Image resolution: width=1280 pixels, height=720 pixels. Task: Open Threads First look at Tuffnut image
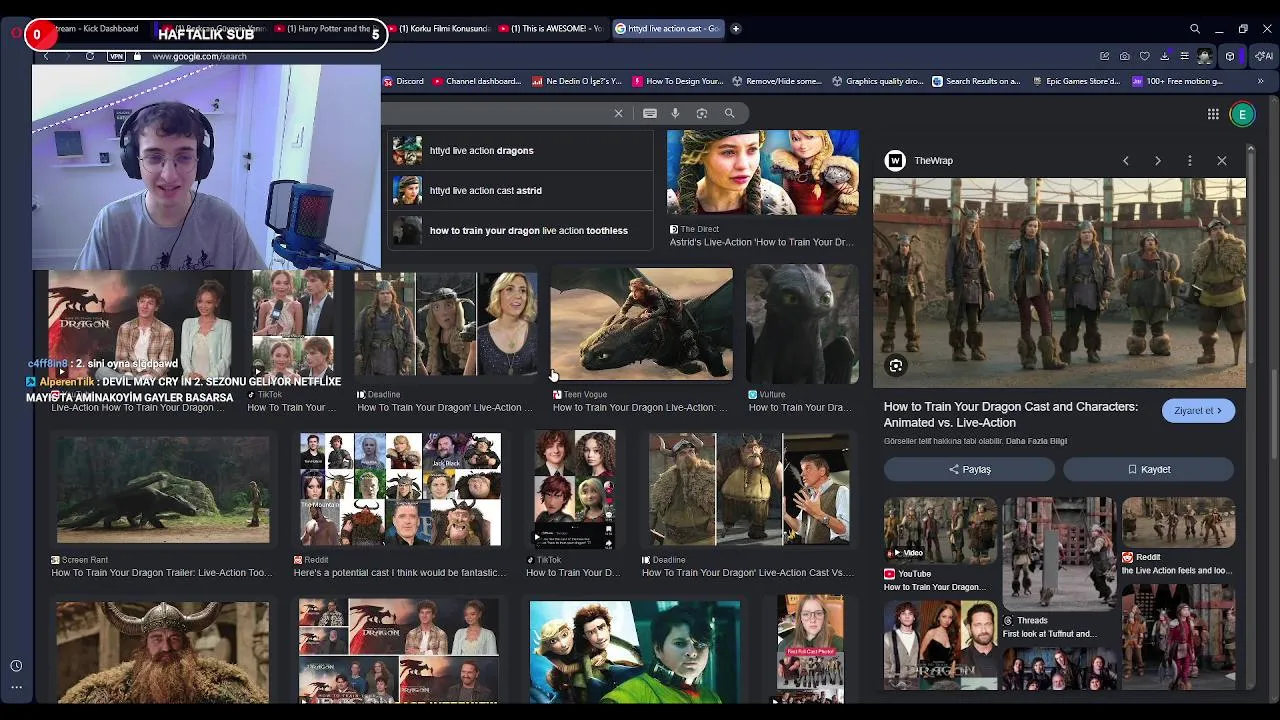[1059, 553]
